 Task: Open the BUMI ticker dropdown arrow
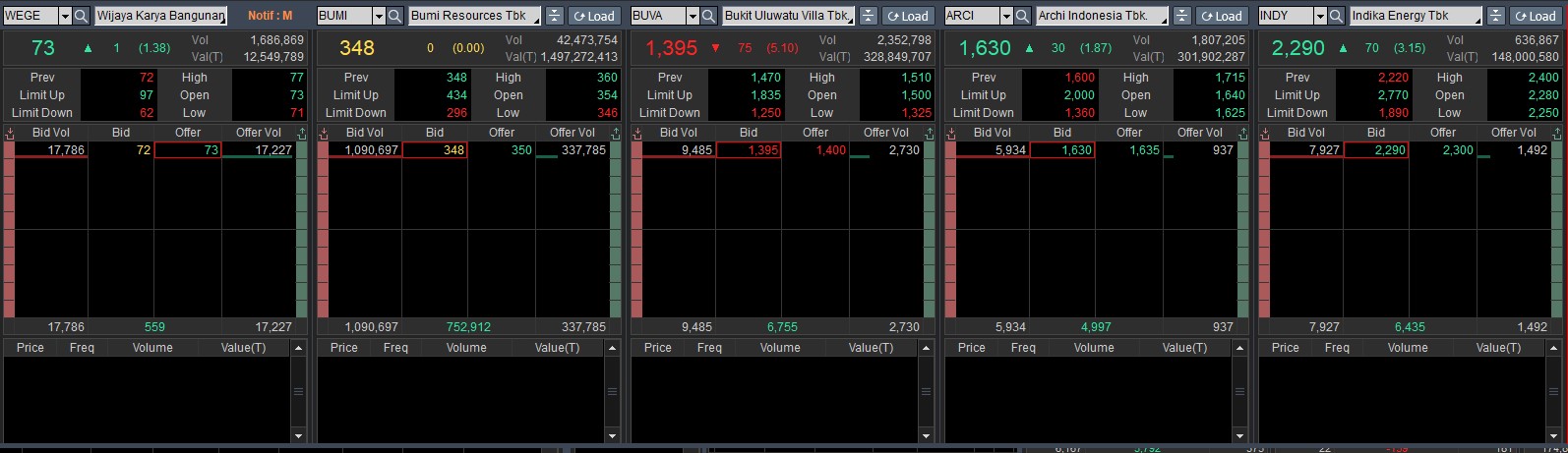(x=379, y=16)
